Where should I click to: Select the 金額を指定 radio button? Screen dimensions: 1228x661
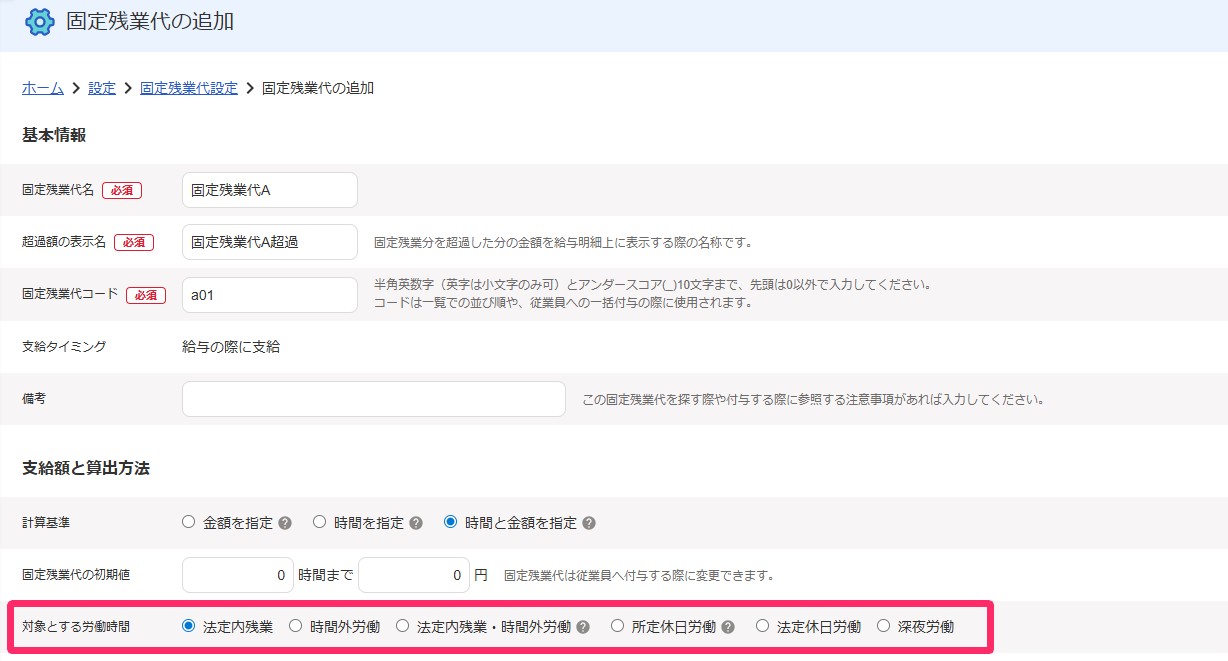pos(188,522)
